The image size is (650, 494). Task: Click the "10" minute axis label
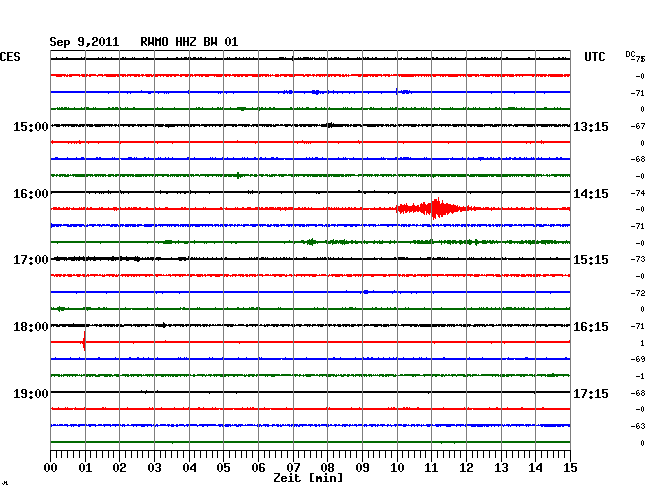tap(397, 467)
